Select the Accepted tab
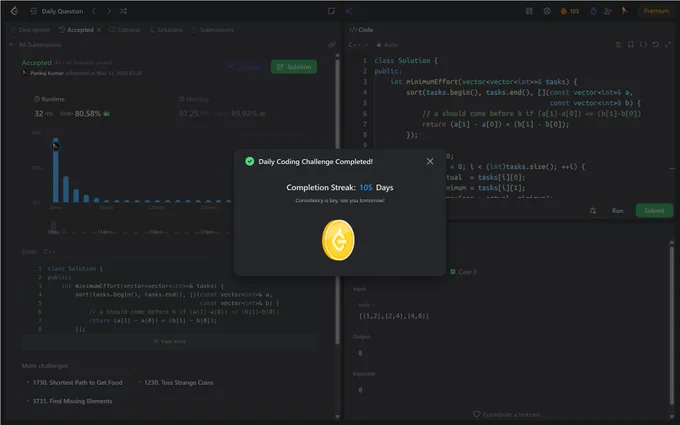680x425 pixels. click(76, 30)
